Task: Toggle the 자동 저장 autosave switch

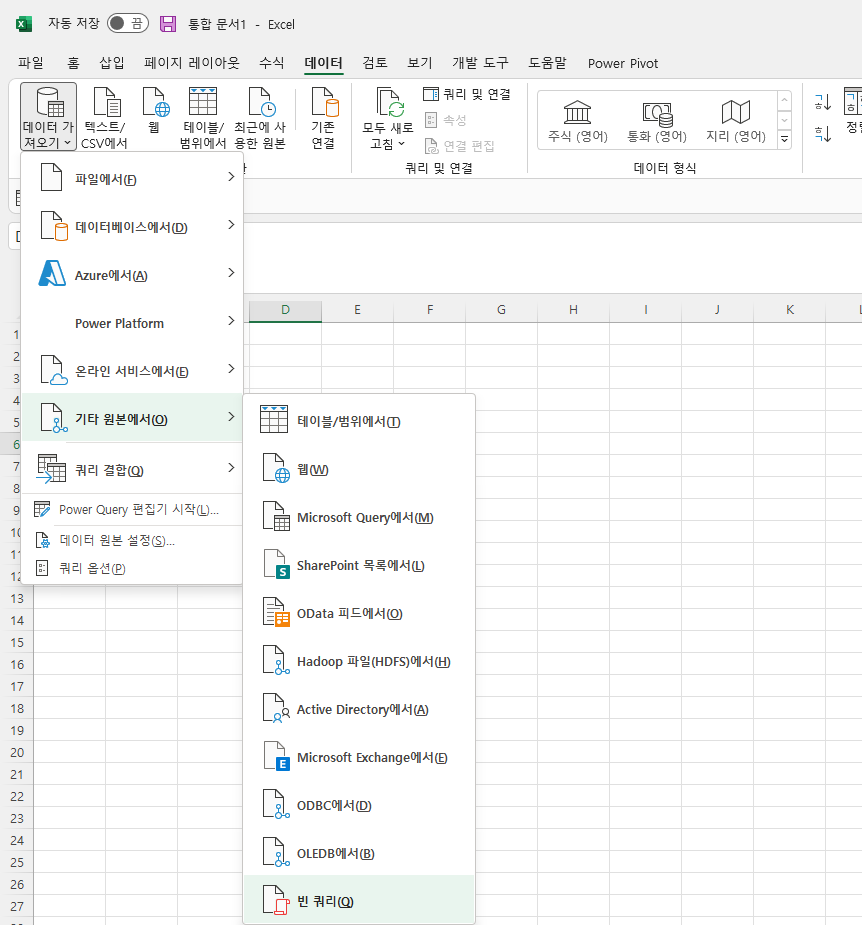Action: tap(127, 24)
